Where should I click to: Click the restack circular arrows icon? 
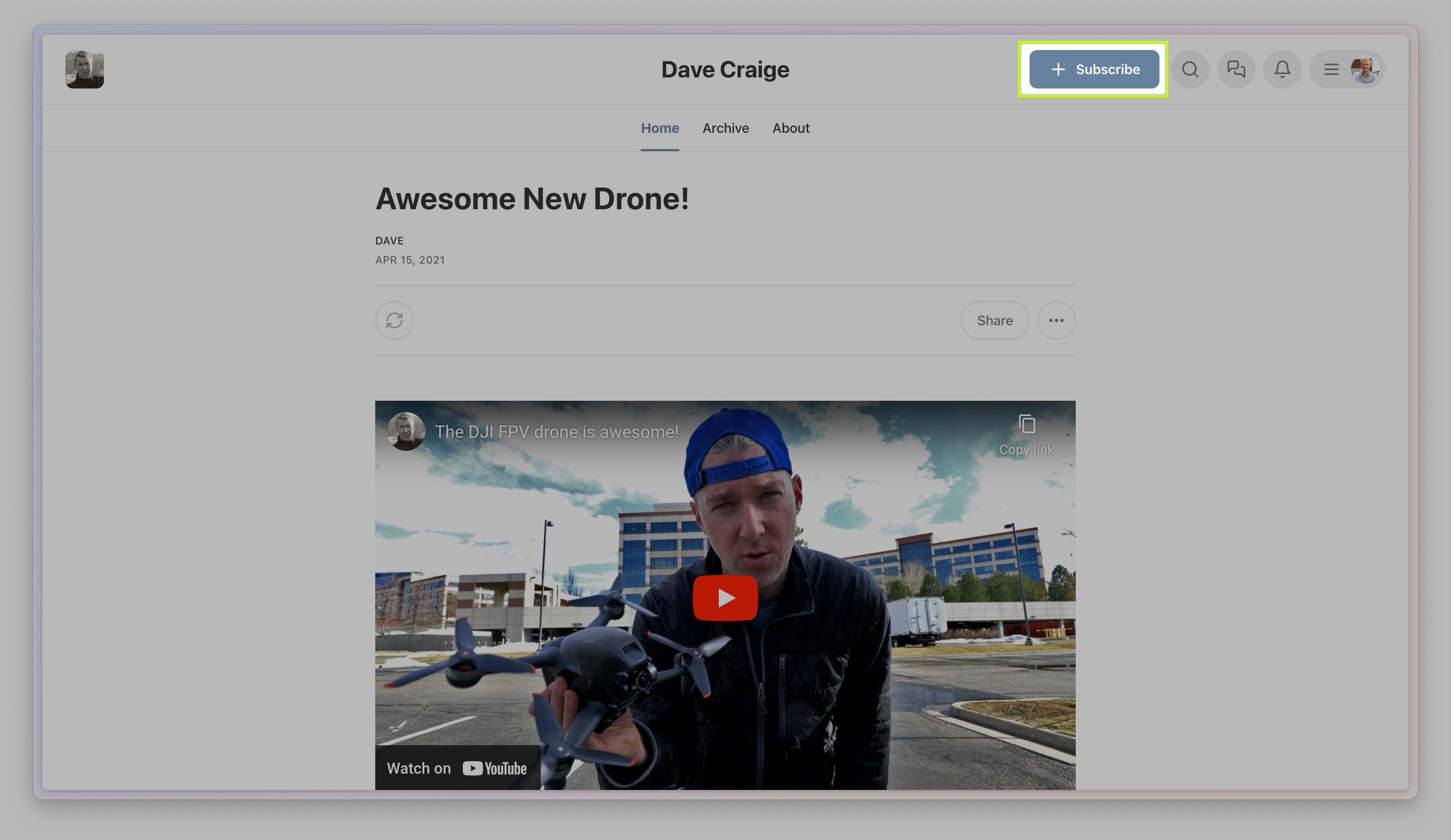pyautogui.click(x=395, y=321)
